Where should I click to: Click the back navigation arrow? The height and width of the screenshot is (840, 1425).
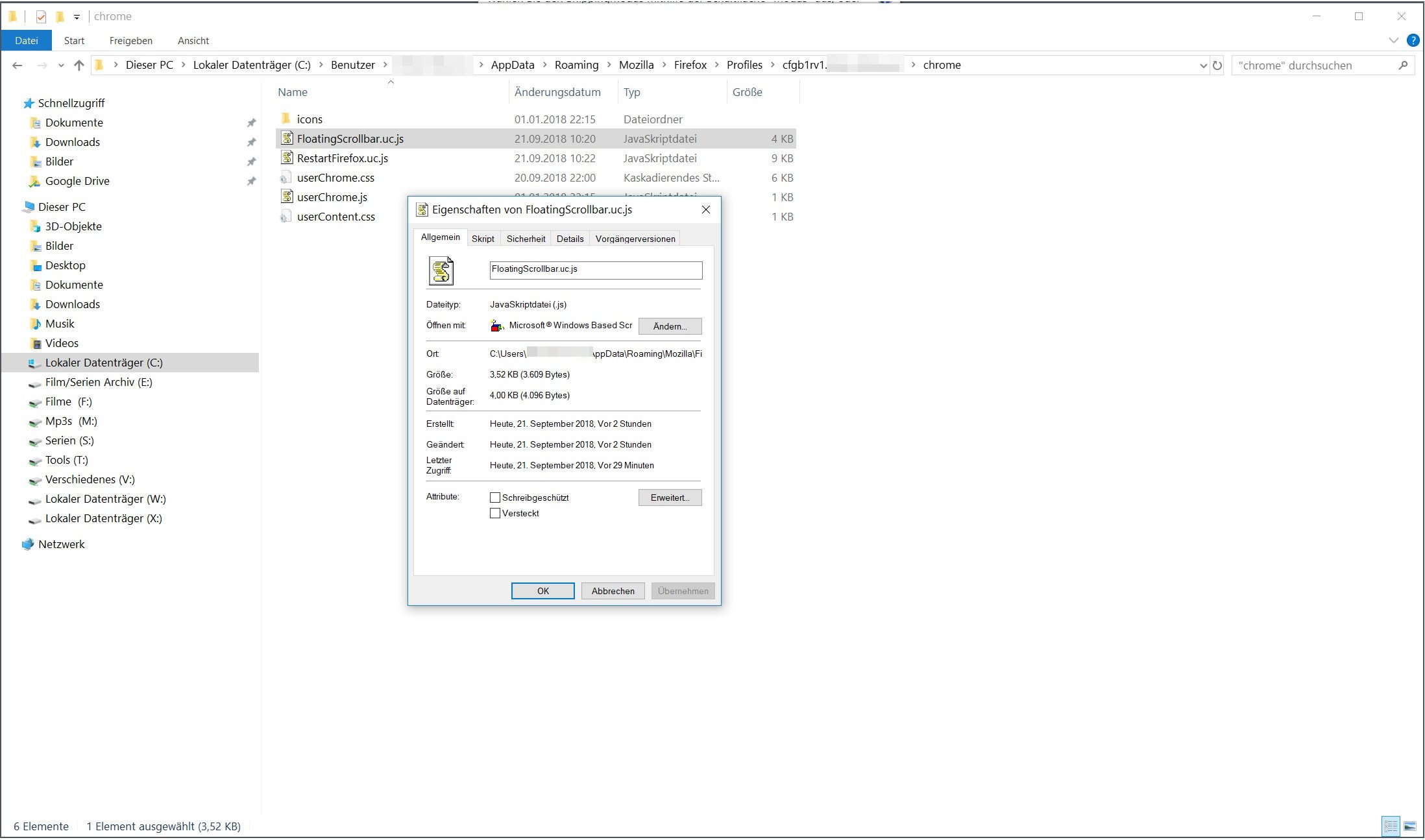coord(18,65)
